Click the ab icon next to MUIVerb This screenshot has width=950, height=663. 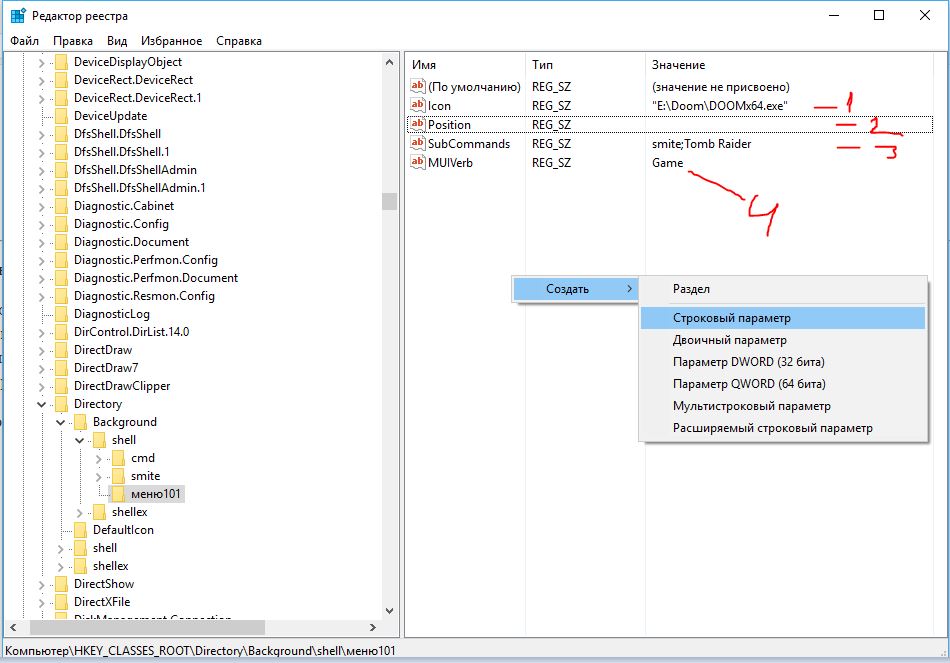coord(418,163)
